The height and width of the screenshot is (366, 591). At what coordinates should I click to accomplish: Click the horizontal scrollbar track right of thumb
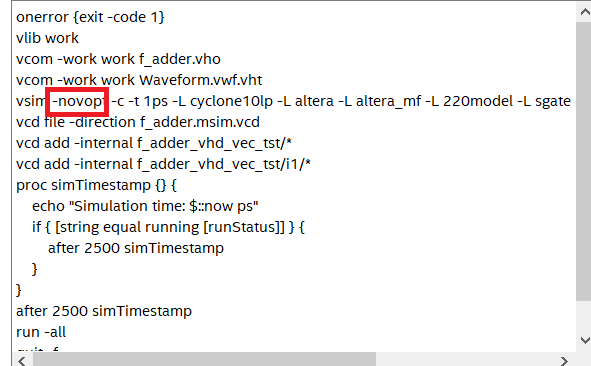click(x=465, y=360)
